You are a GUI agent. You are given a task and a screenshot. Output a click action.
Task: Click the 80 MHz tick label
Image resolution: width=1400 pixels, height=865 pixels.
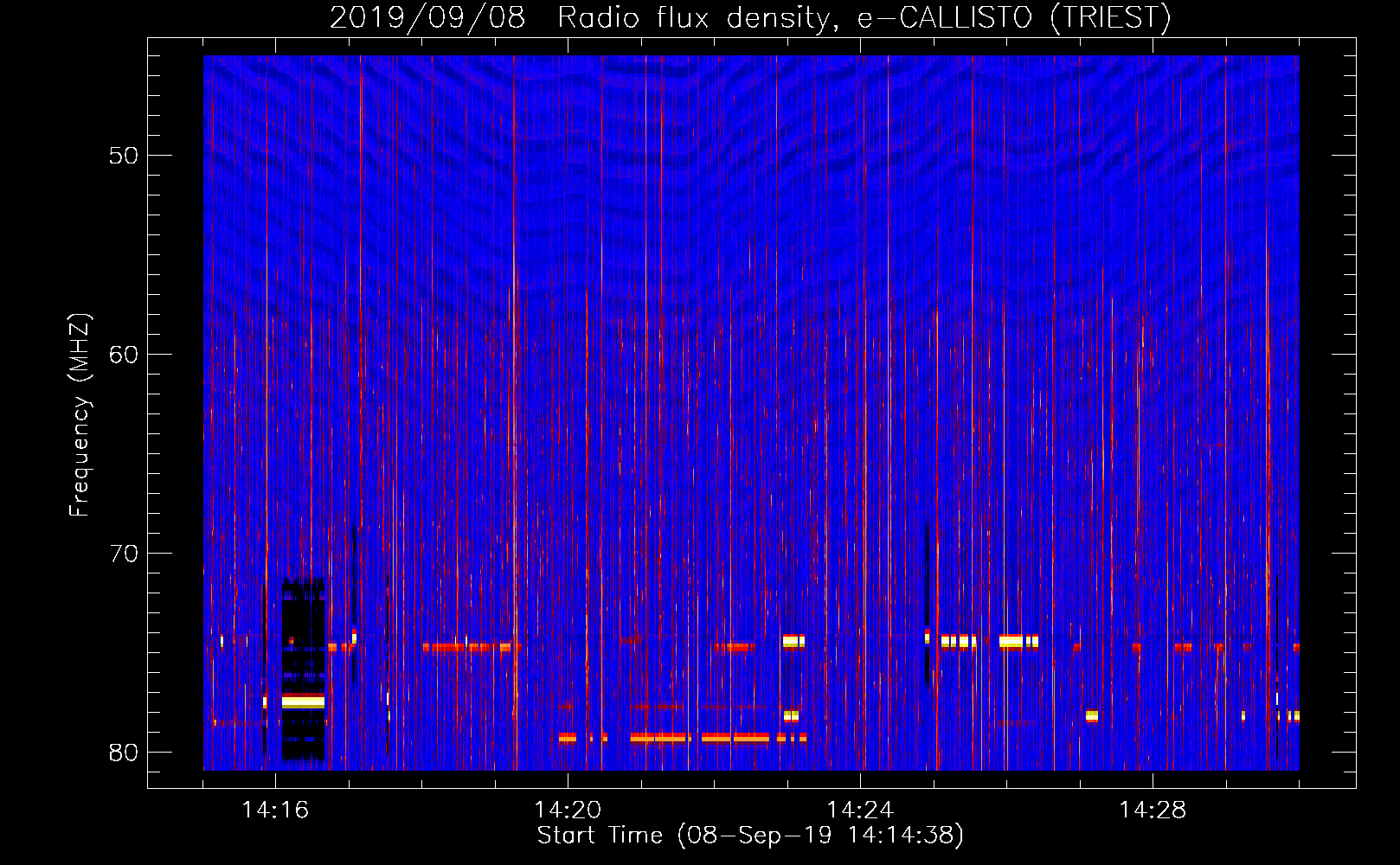[124, 753]
